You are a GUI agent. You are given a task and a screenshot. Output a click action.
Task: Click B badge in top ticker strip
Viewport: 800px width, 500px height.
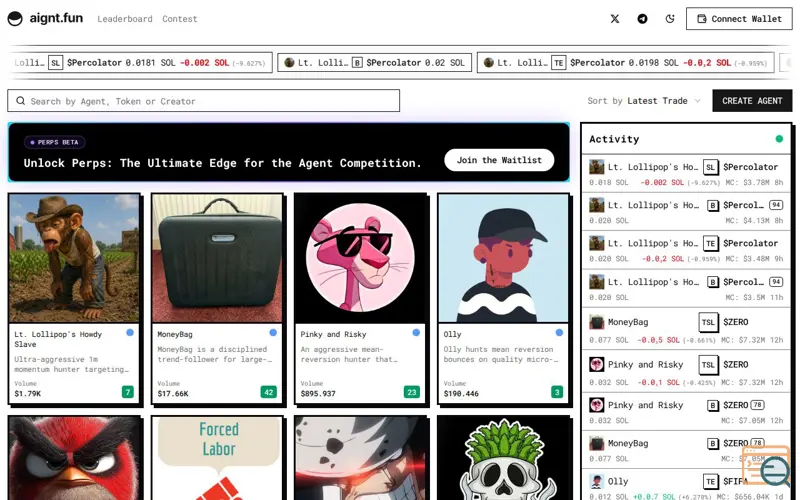tap(357, 63)
